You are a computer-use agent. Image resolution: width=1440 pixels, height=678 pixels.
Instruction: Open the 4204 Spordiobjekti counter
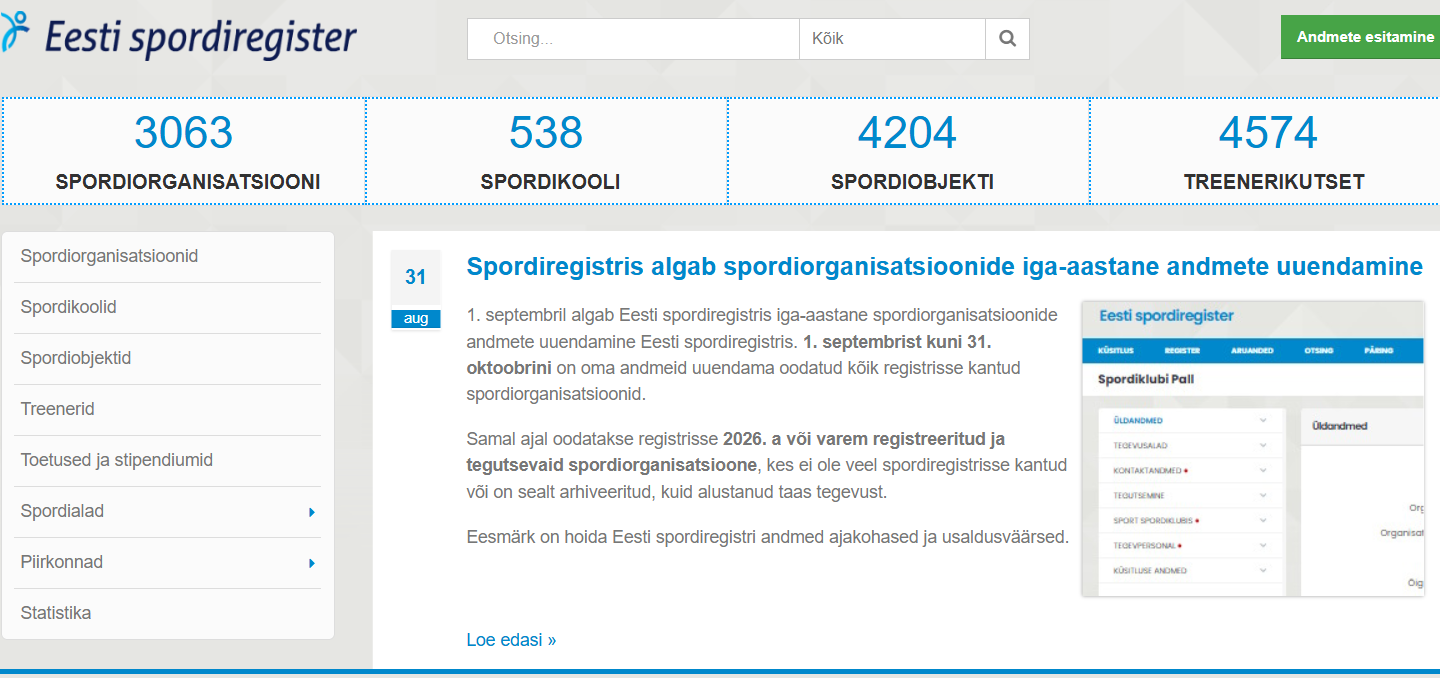(x=908, y=151)
